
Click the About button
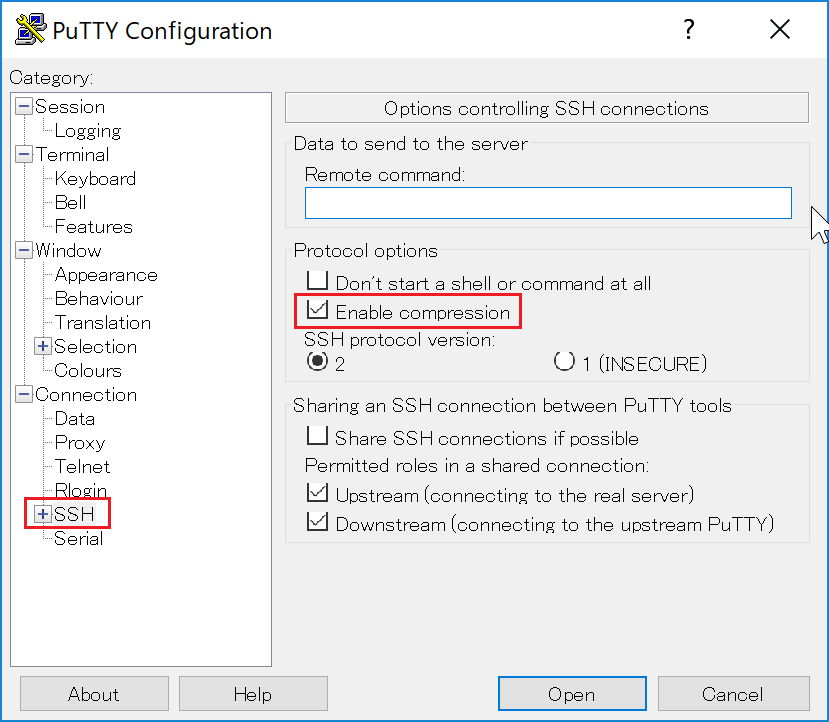click(93, 694)
